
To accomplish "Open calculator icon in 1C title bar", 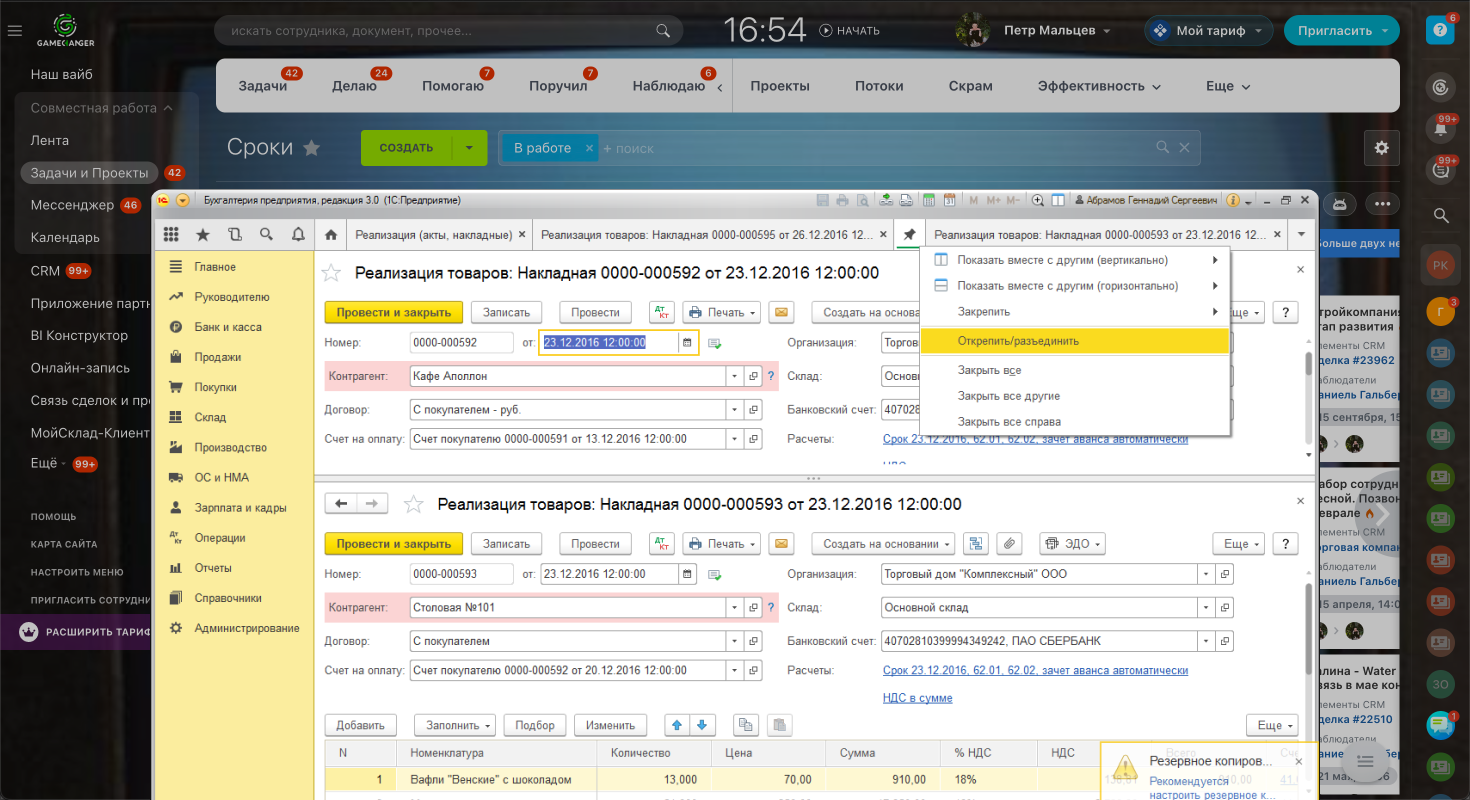I will point(928,201).
